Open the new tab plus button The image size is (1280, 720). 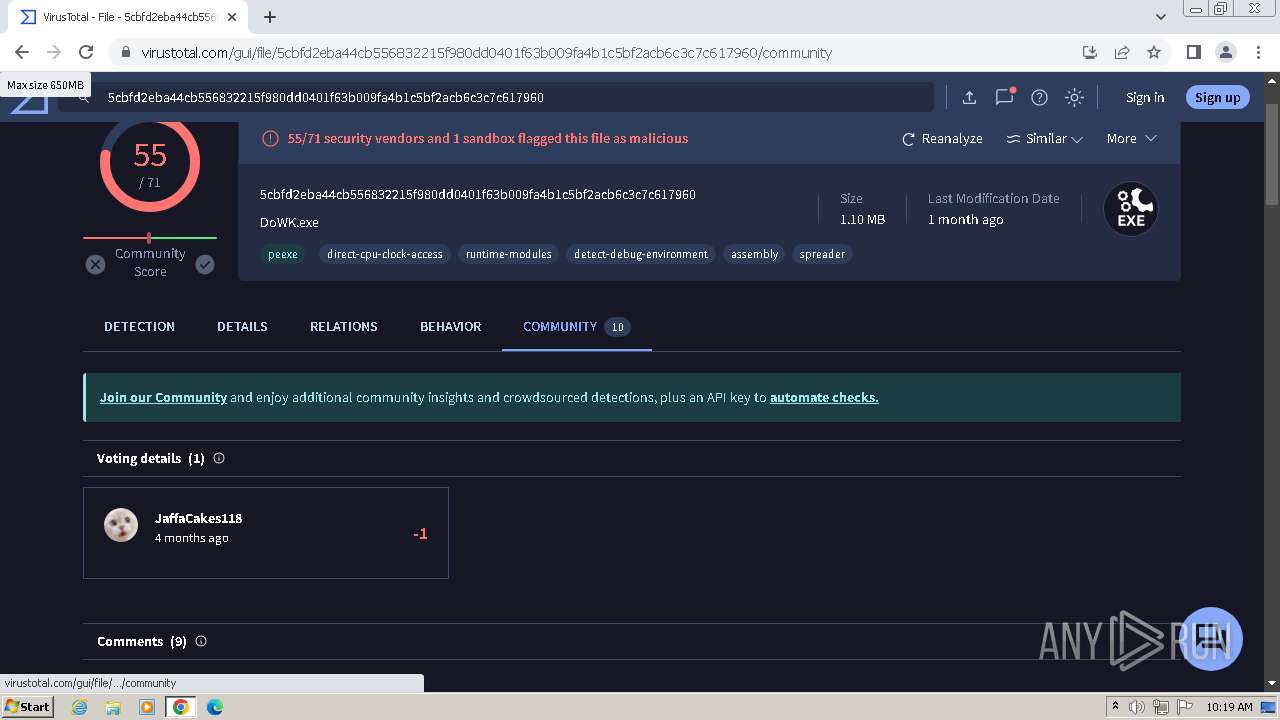(270, 16)
